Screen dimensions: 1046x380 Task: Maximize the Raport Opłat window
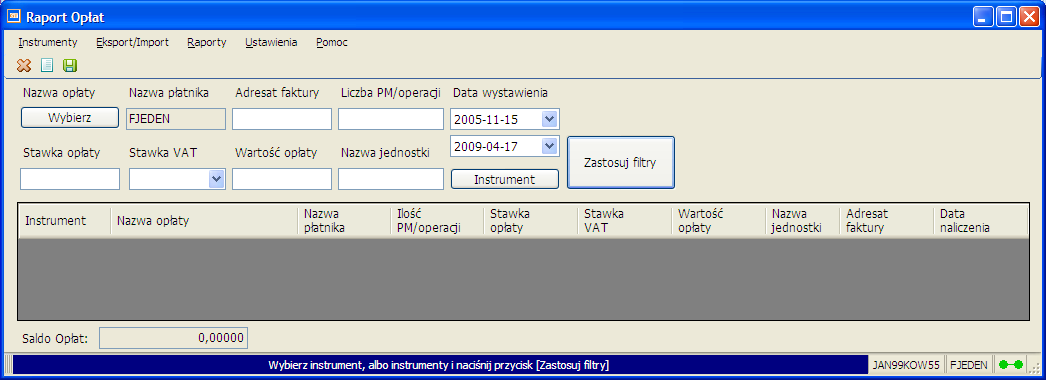click(1006, 16)
